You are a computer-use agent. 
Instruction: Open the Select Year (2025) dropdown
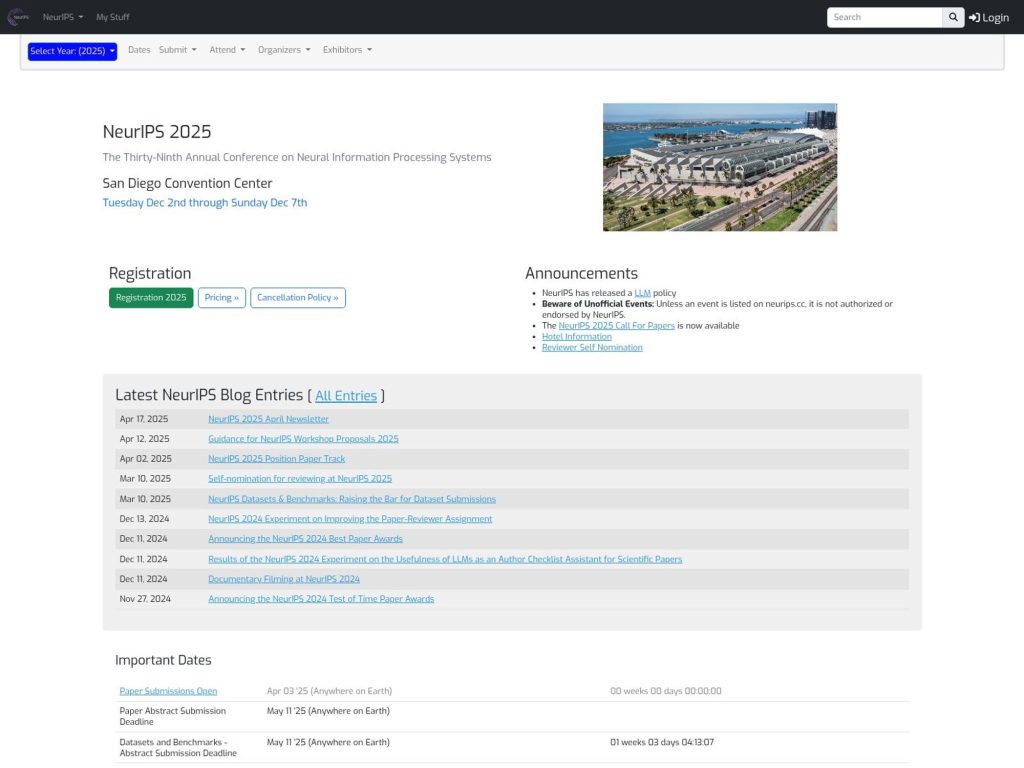click(x=71, y=50)
